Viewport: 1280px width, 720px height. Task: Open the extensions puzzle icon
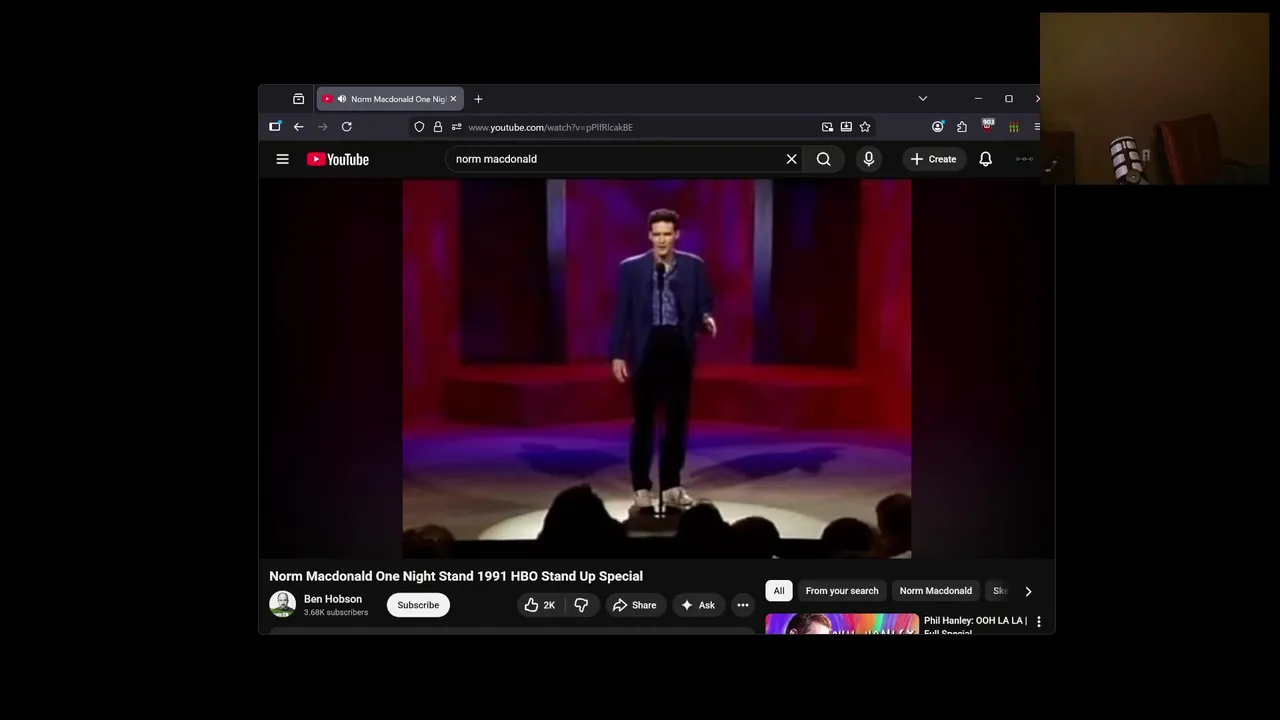[962, 127]
